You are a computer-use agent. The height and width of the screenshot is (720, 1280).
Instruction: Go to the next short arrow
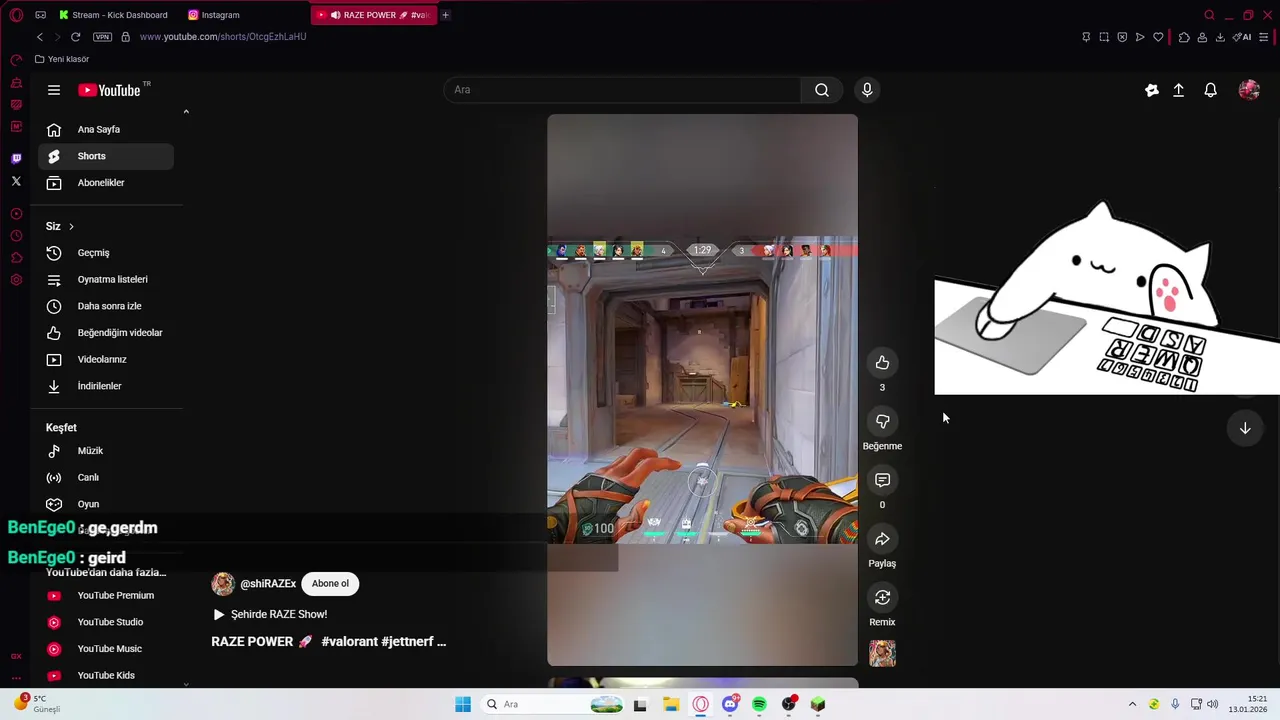pyautogui.click(x=1245, y=428)
